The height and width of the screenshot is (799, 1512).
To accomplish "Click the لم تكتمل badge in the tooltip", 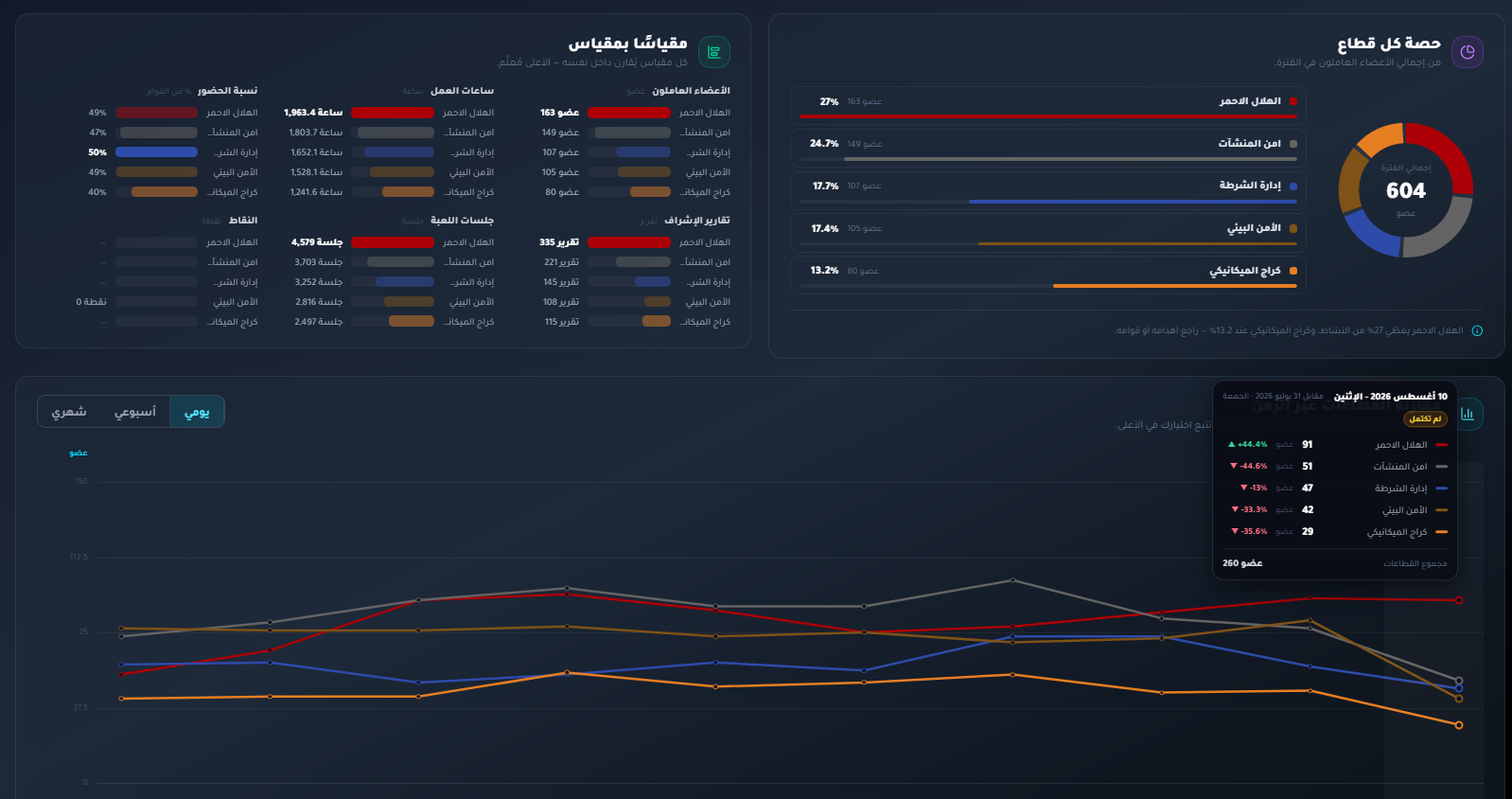I will [1425, 418].
